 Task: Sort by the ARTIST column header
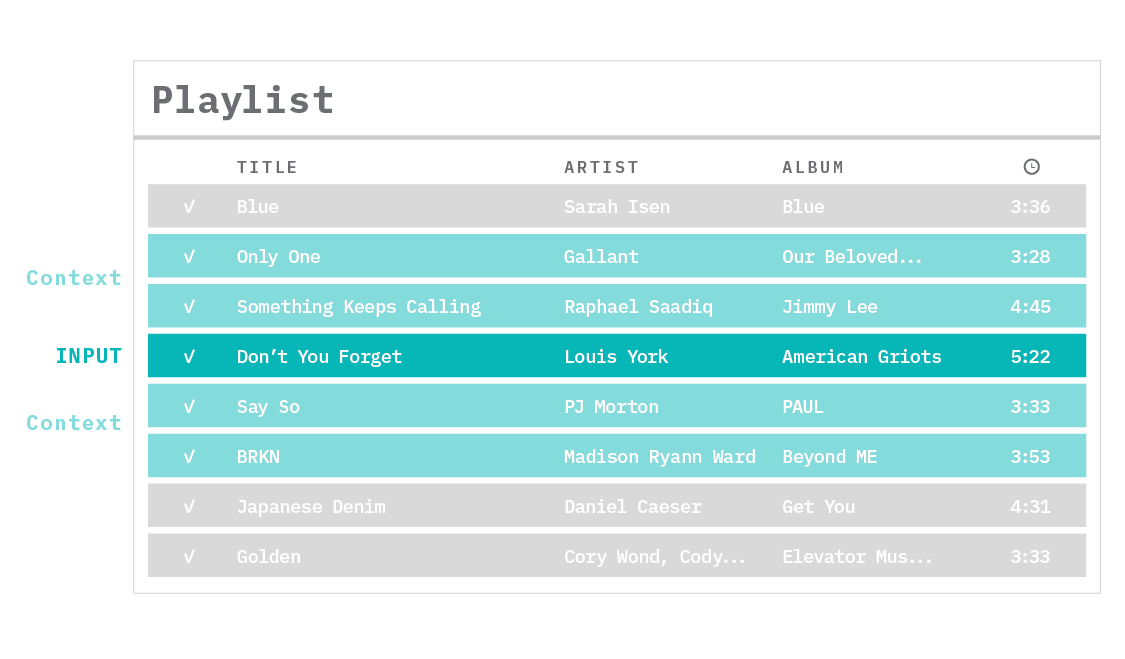(x=601, y=167)
